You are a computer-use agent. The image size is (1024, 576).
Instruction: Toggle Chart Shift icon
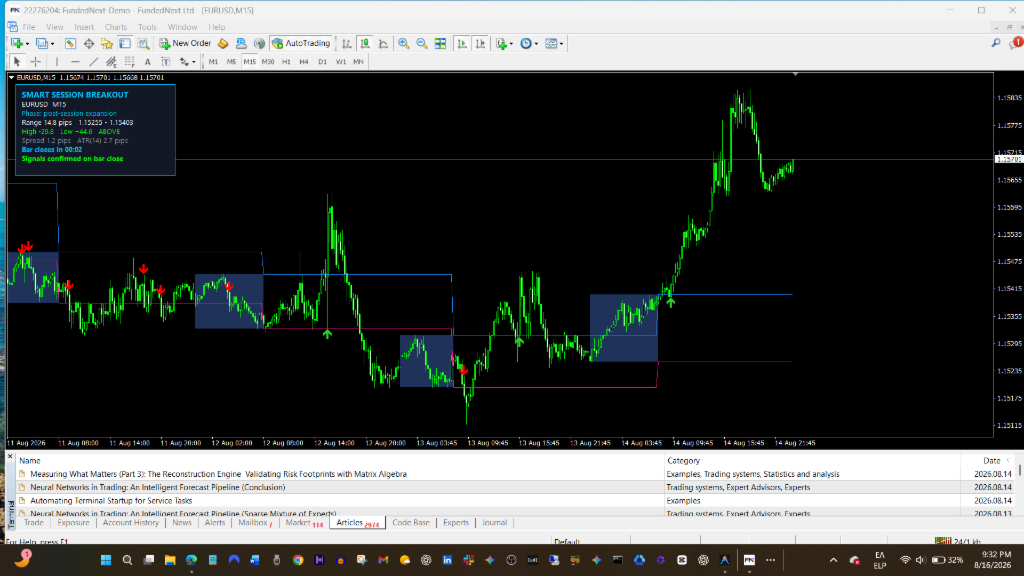coord(480,44)
